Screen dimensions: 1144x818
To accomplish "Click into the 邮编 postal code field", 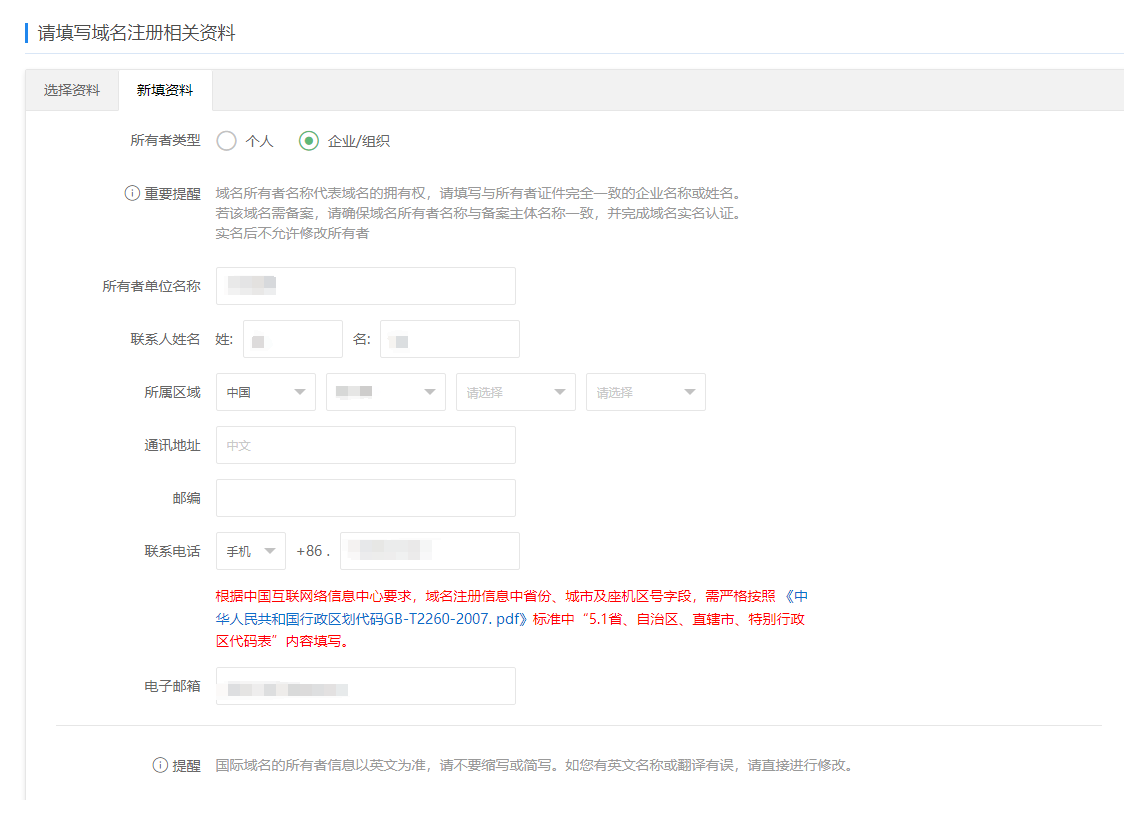I will point(365,498).
